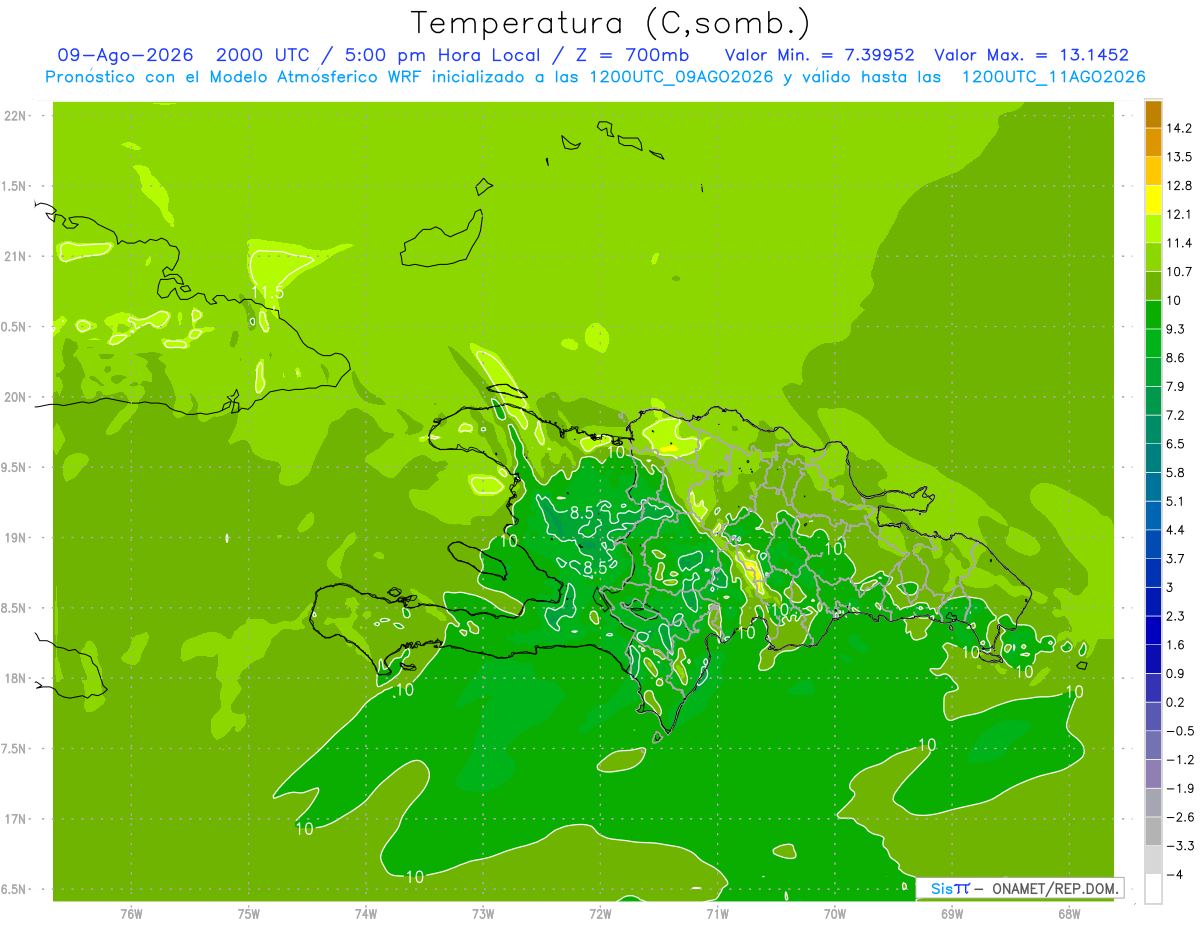Pick the gray swatch between -3.3 and -2.6

[x=1153, y=831]
